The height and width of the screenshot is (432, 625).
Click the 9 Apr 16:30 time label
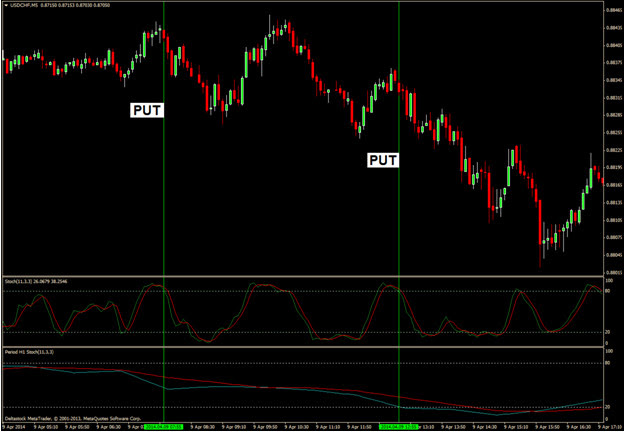(578, 426)
